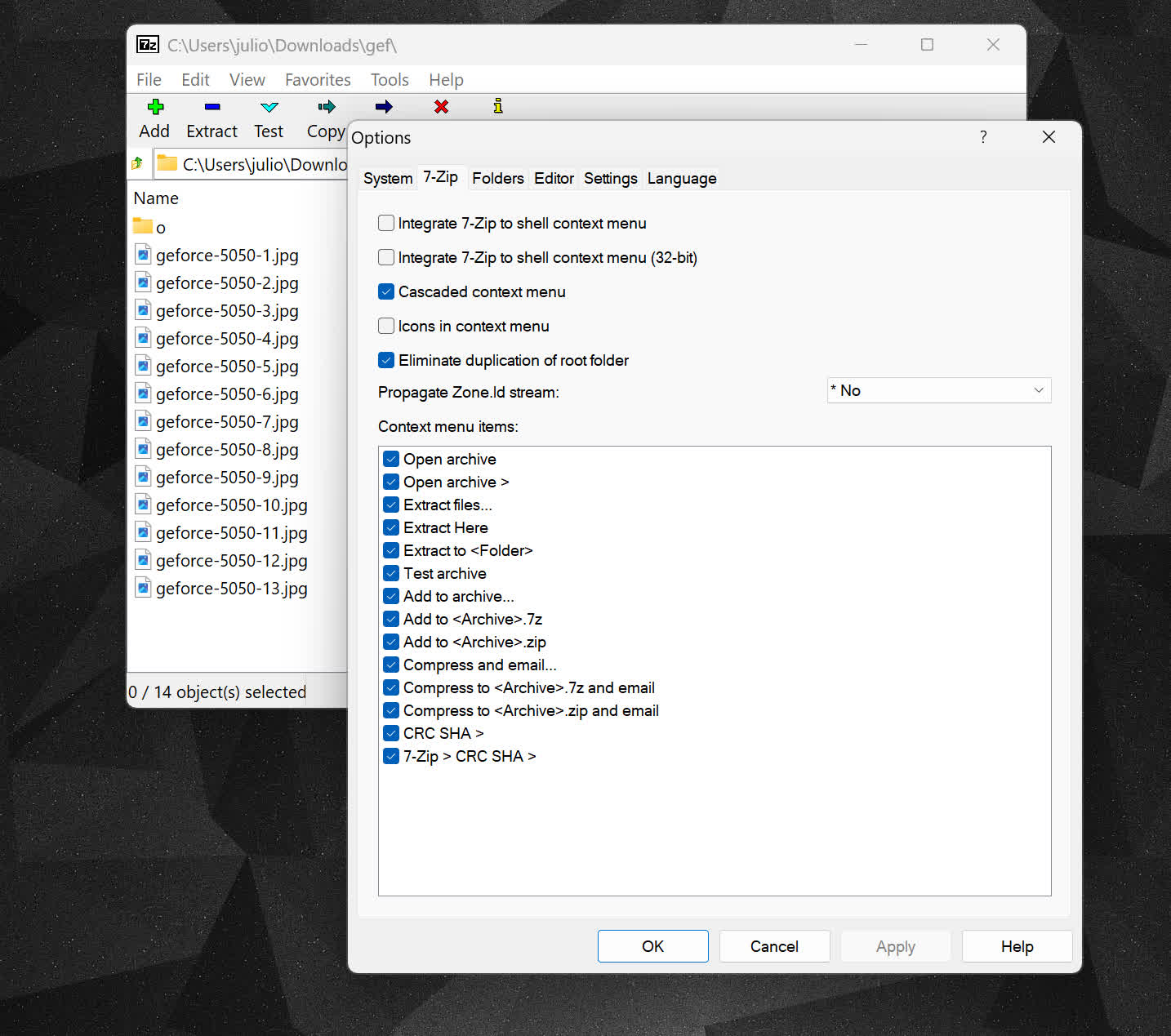Switch to the Language tab
Viewport: 1171px width, 1036px height.
pos(682,178)
